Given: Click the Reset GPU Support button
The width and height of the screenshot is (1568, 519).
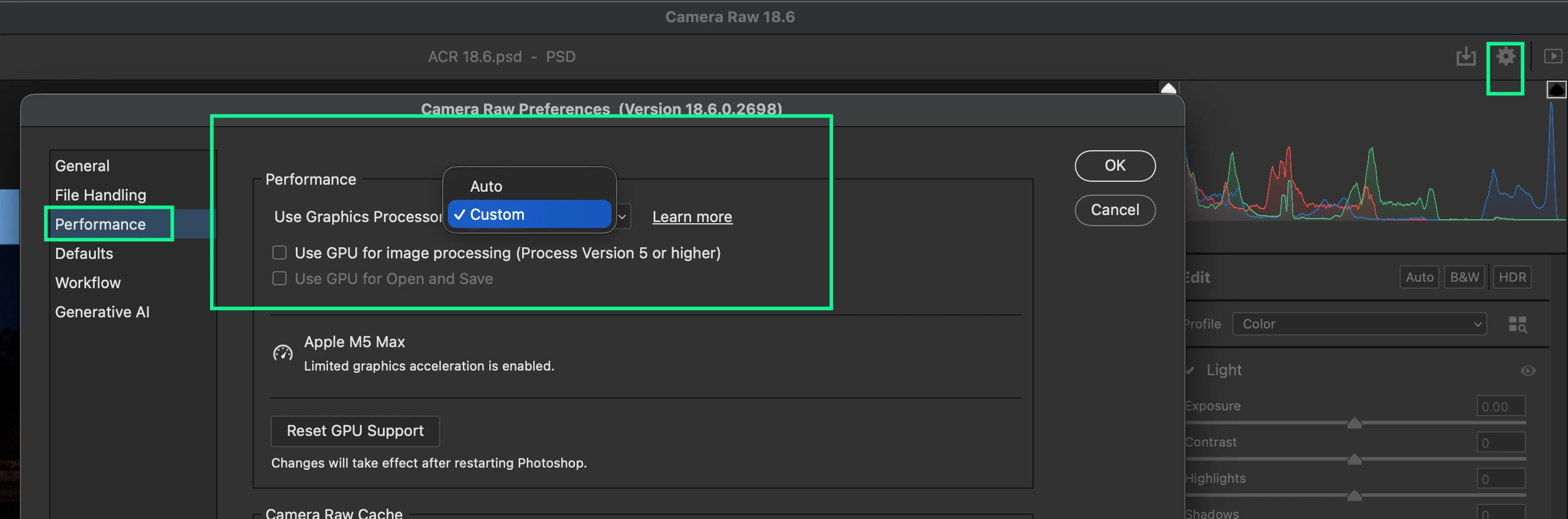Looking at the screenshot, I should click(355, 431).
